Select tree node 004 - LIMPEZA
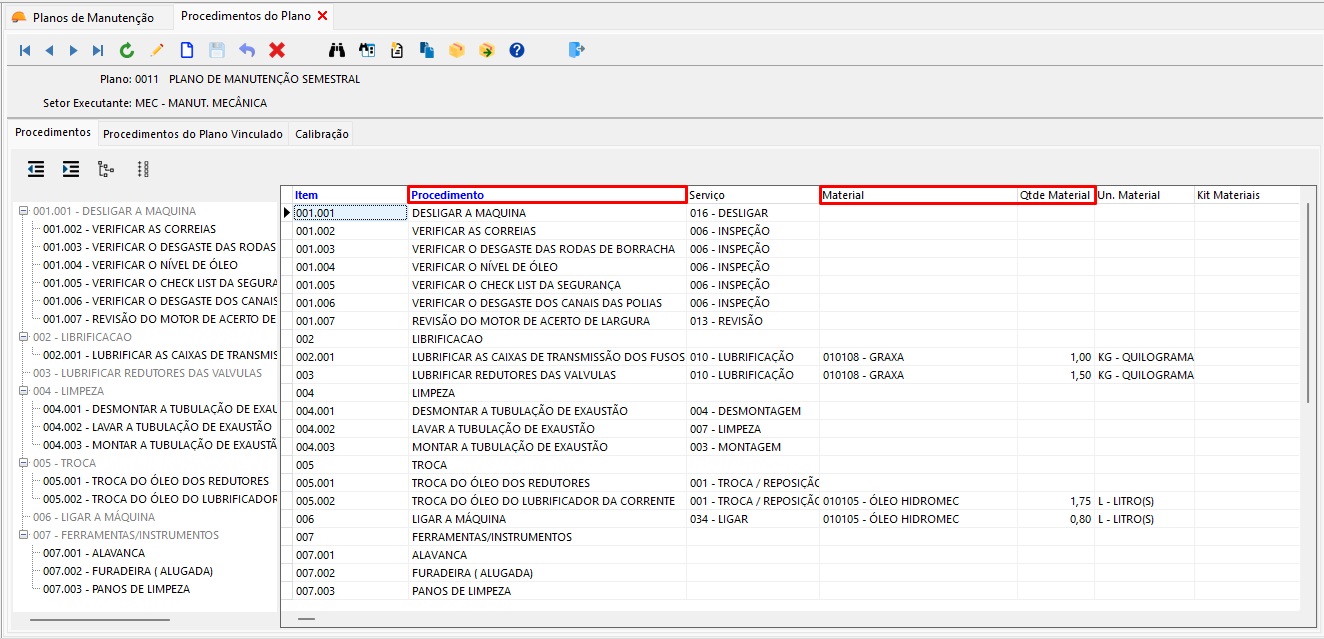 point(68,391)
